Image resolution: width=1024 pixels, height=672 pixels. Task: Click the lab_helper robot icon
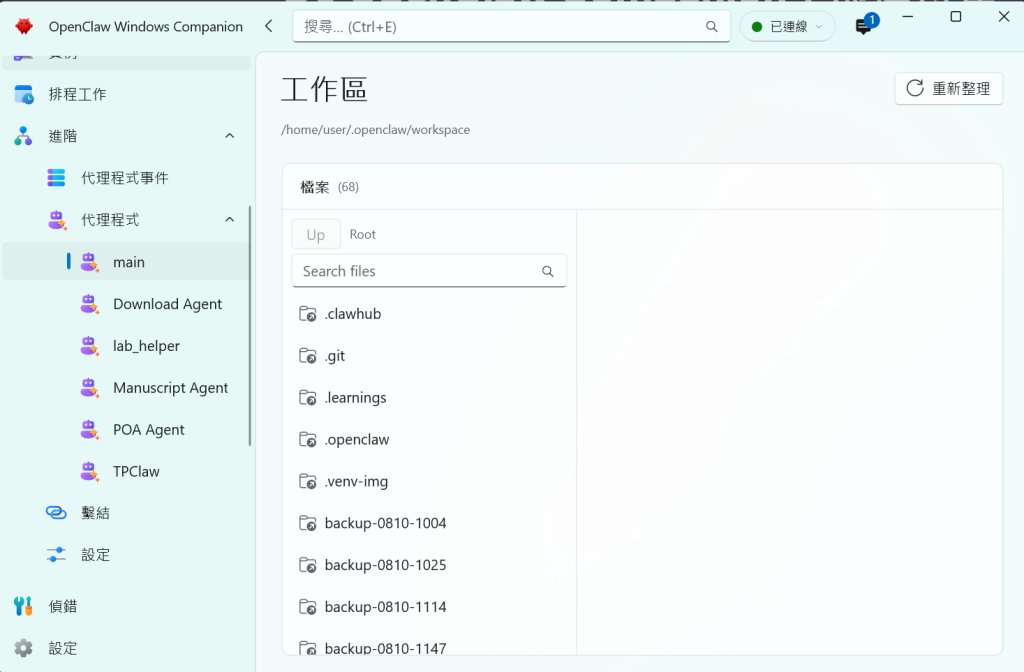(x=89, y=345)
